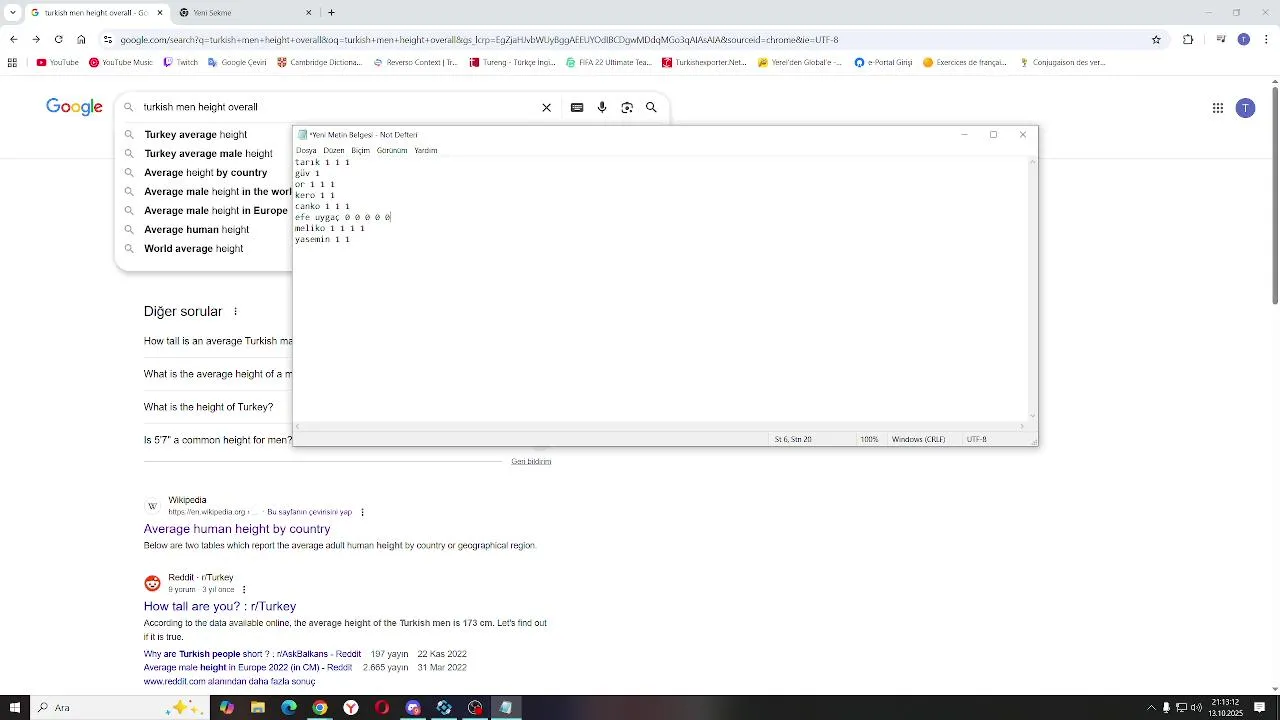Click 'yasemin 1 1' line in Notepad
This screenshot has height=720, width=1280.
click(322, 240)
